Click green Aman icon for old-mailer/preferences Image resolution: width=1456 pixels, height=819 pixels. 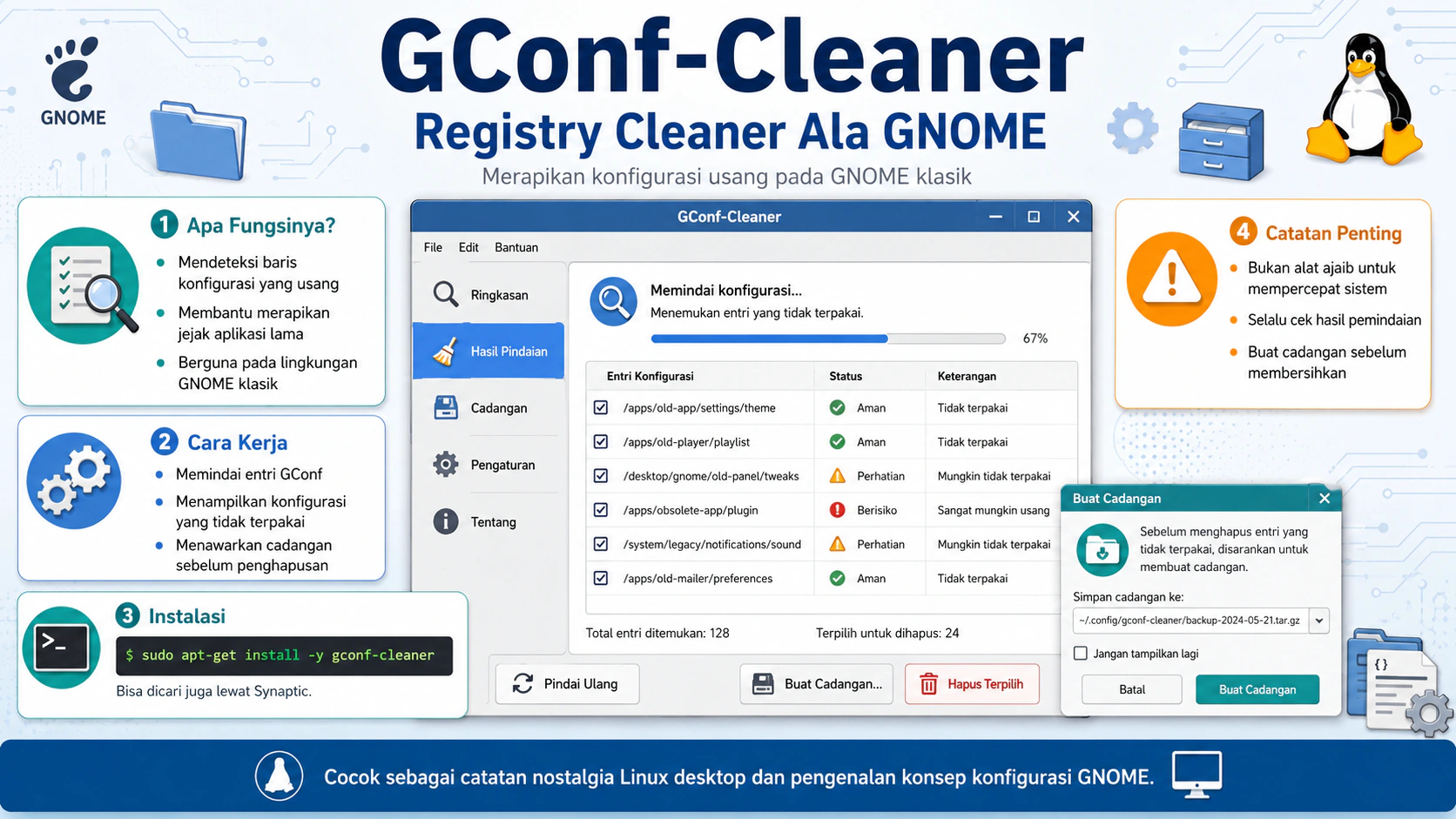pos(837,578)
